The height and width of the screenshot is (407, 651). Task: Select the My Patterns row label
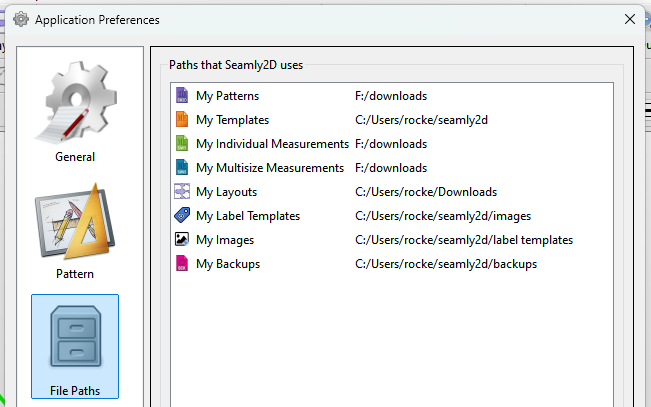[x=227, y=96]
